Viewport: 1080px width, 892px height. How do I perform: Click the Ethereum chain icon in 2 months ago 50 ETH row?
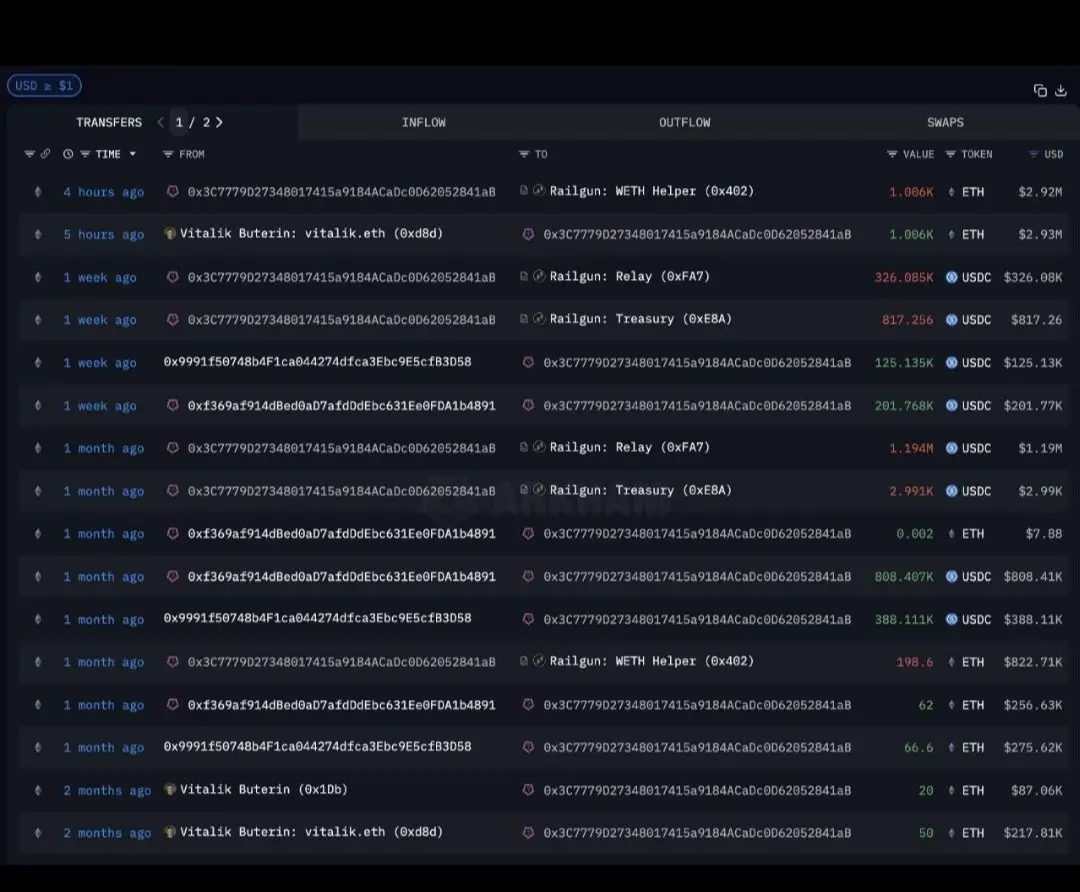(38, 833)
